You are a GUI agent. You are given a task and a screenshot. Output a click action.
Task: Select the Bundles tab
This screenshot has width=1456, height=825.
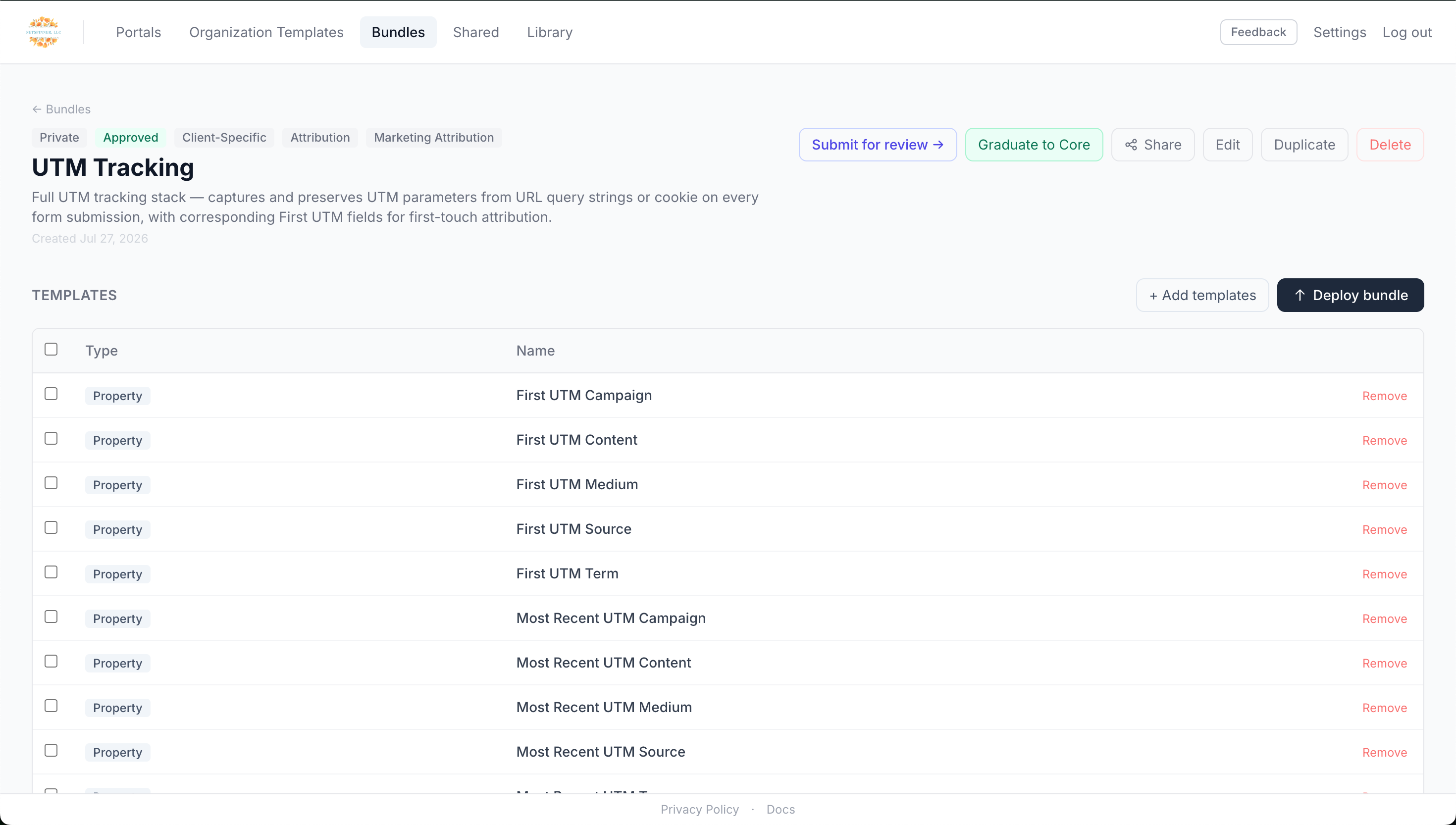click(398, 32)
